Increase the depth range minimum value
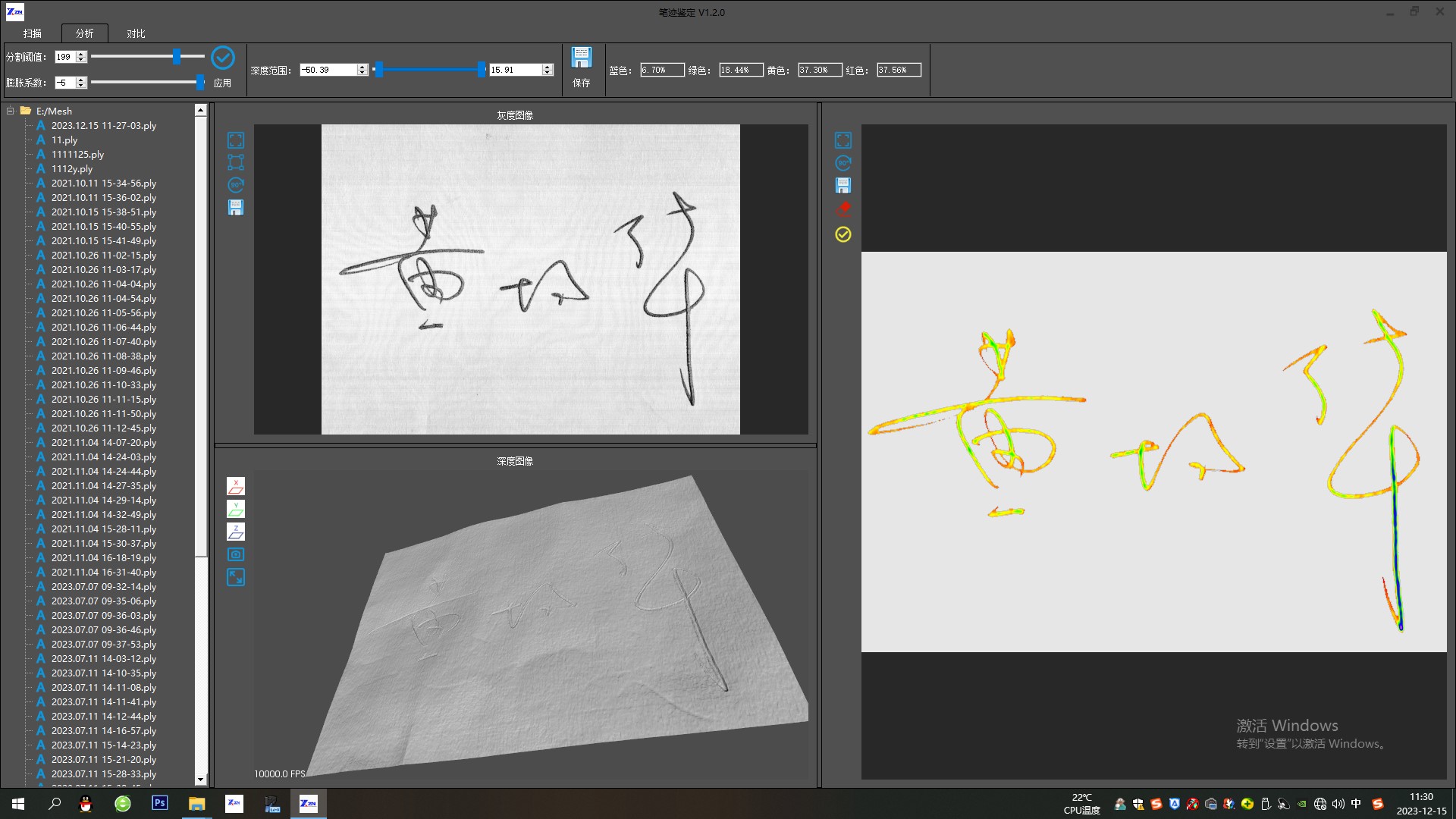The image size is (1456, 819). (x=362, y=67)
